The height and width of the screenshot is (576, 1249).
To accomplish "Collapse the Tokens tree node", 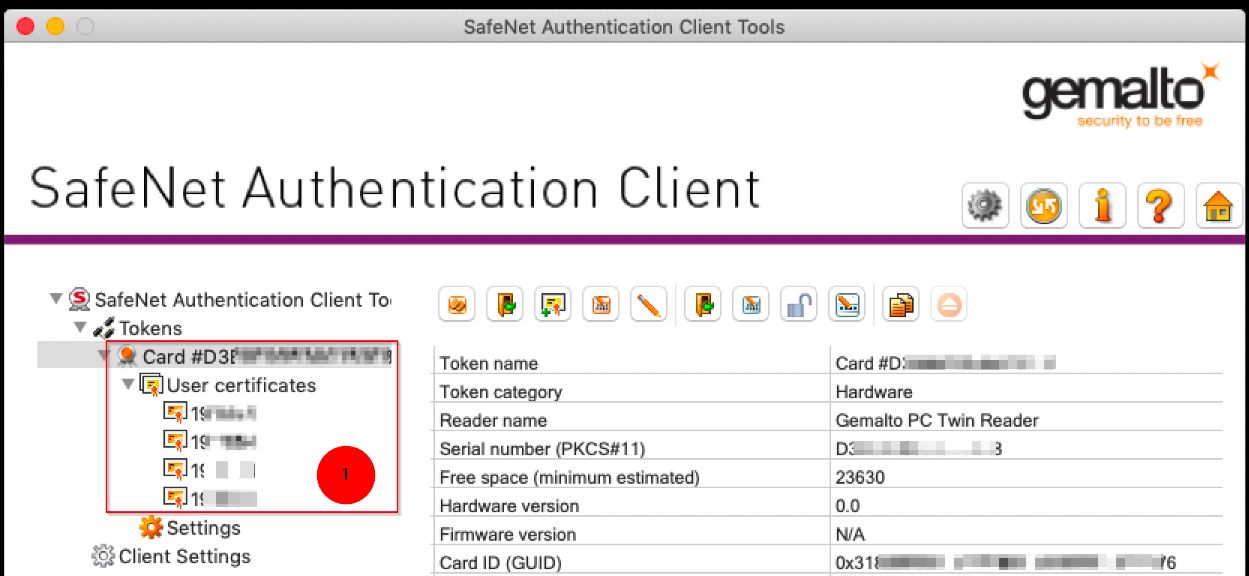I will 80,327.
